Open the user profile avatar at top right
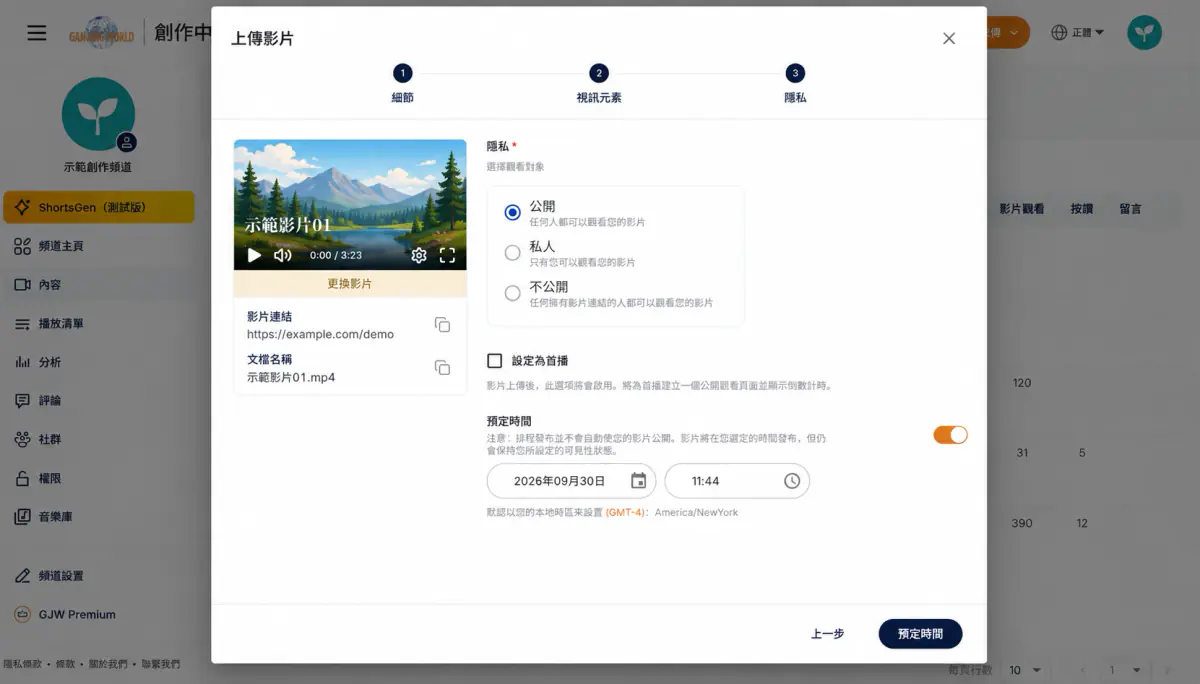The image size is (1200, 684). click(1145, 33)
